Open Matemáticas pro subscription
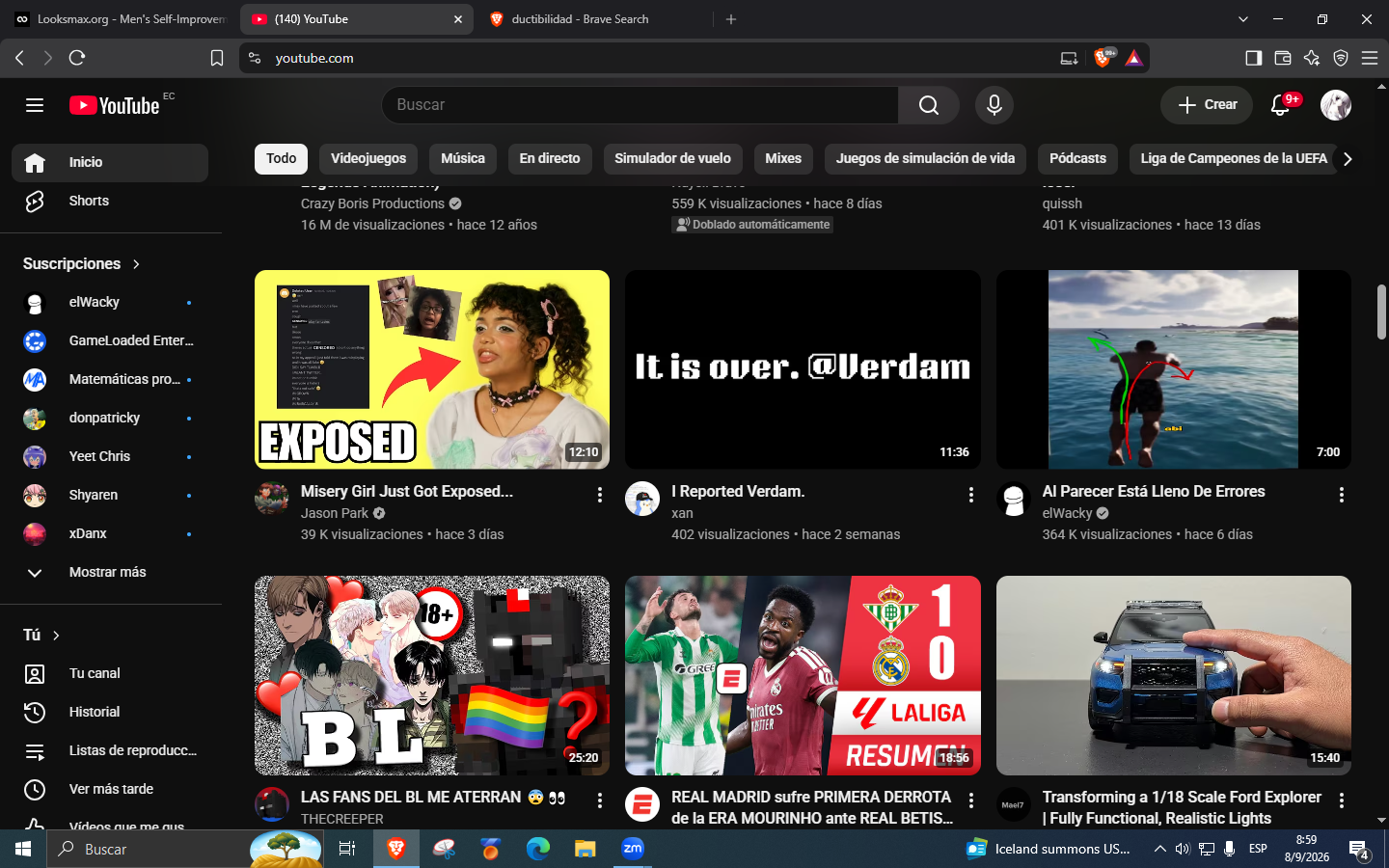 point(110,379)
